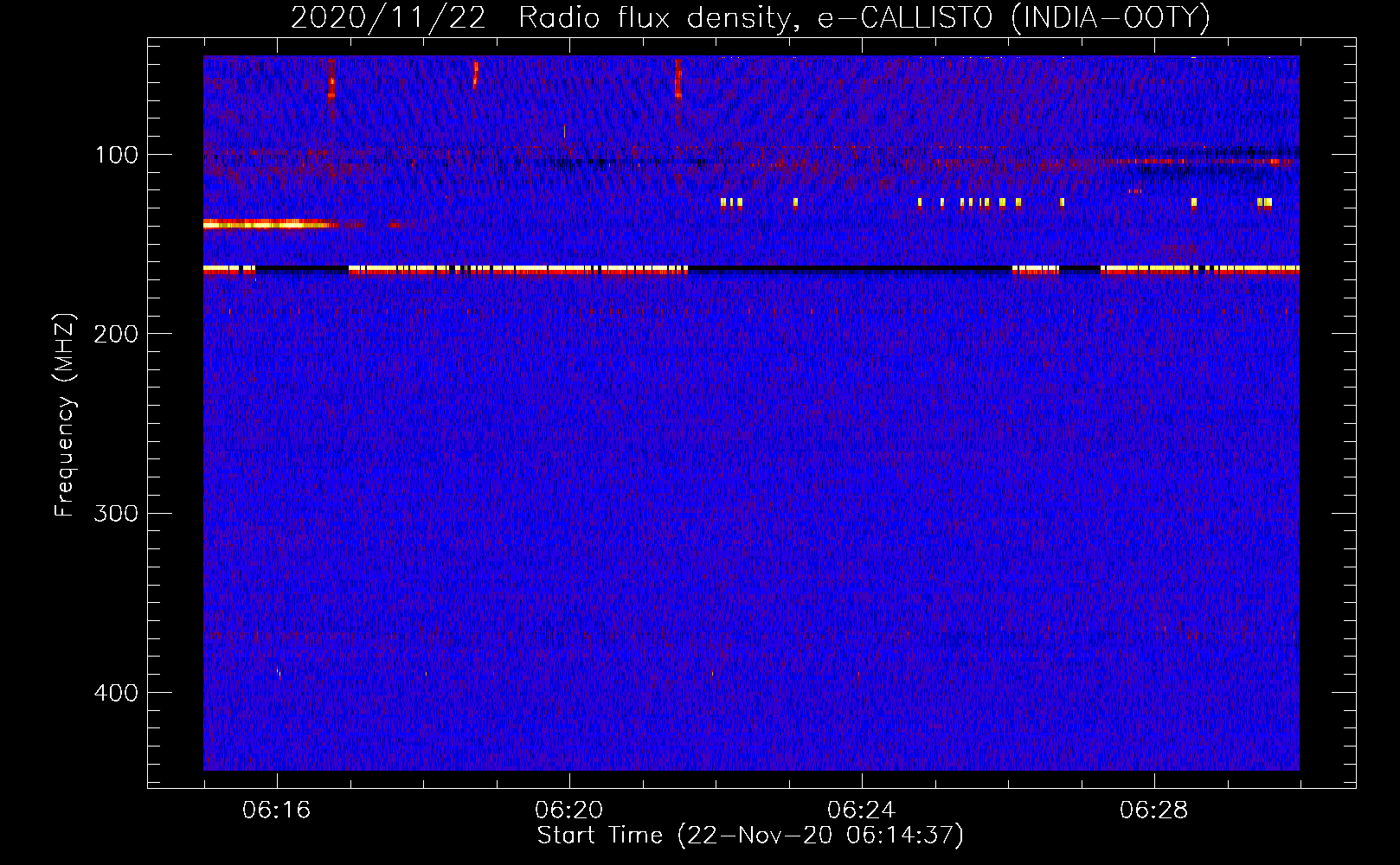Click the date 2020/11/22 in the title
This screenshot has width=1400, height=865.
(x=389, y=18)
